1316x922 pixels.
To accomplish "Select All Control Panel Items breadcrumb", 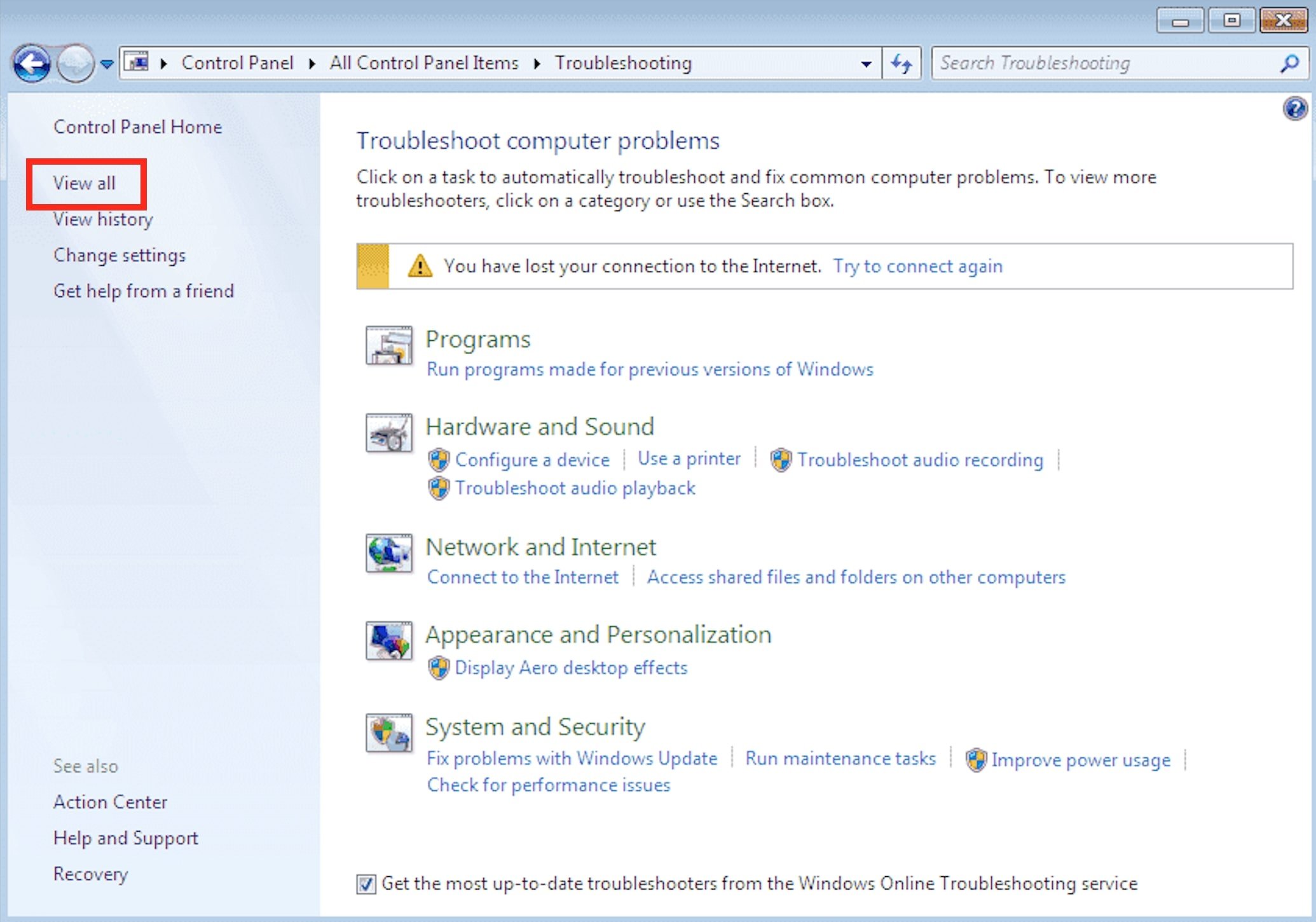I will pos(424,63).
